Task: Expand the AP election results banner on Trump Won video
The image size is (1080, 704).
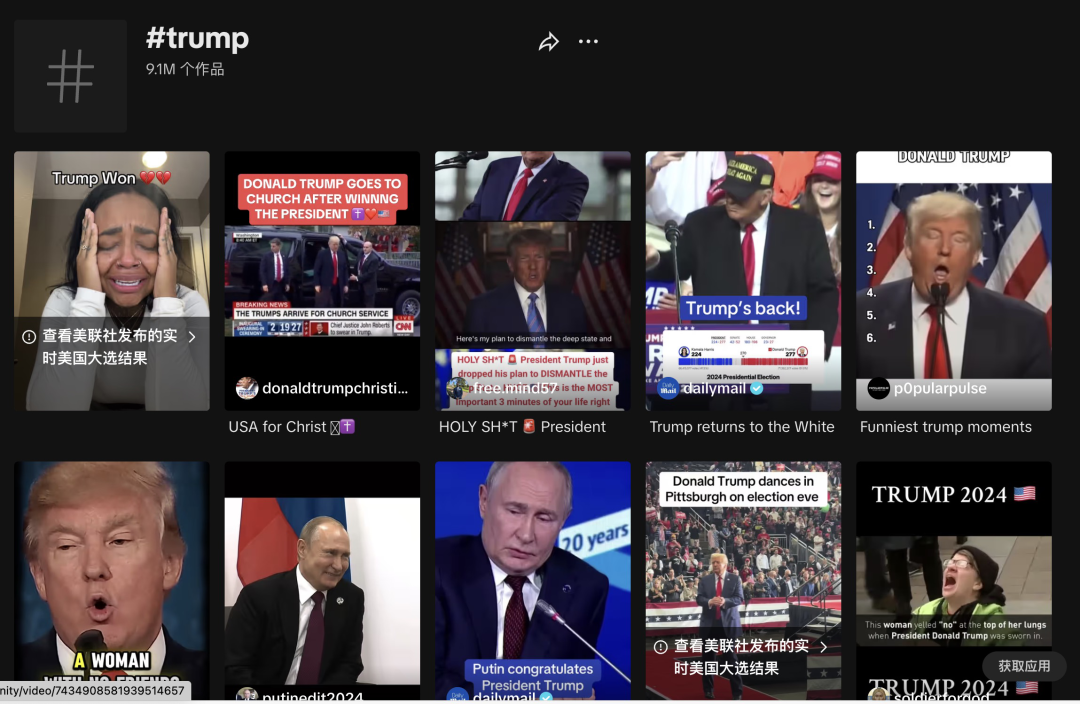Action: [x=192, y=337]
